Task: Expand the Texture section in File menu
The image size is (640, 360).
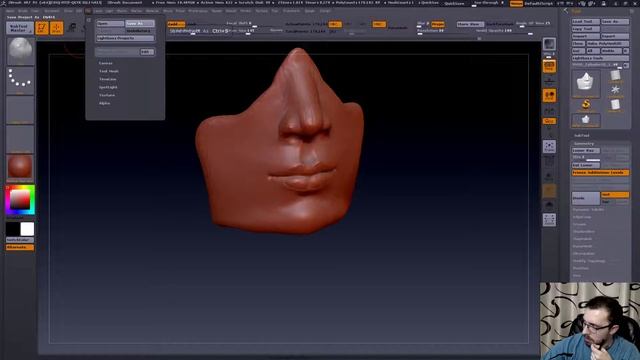Action: coord(107,95)
